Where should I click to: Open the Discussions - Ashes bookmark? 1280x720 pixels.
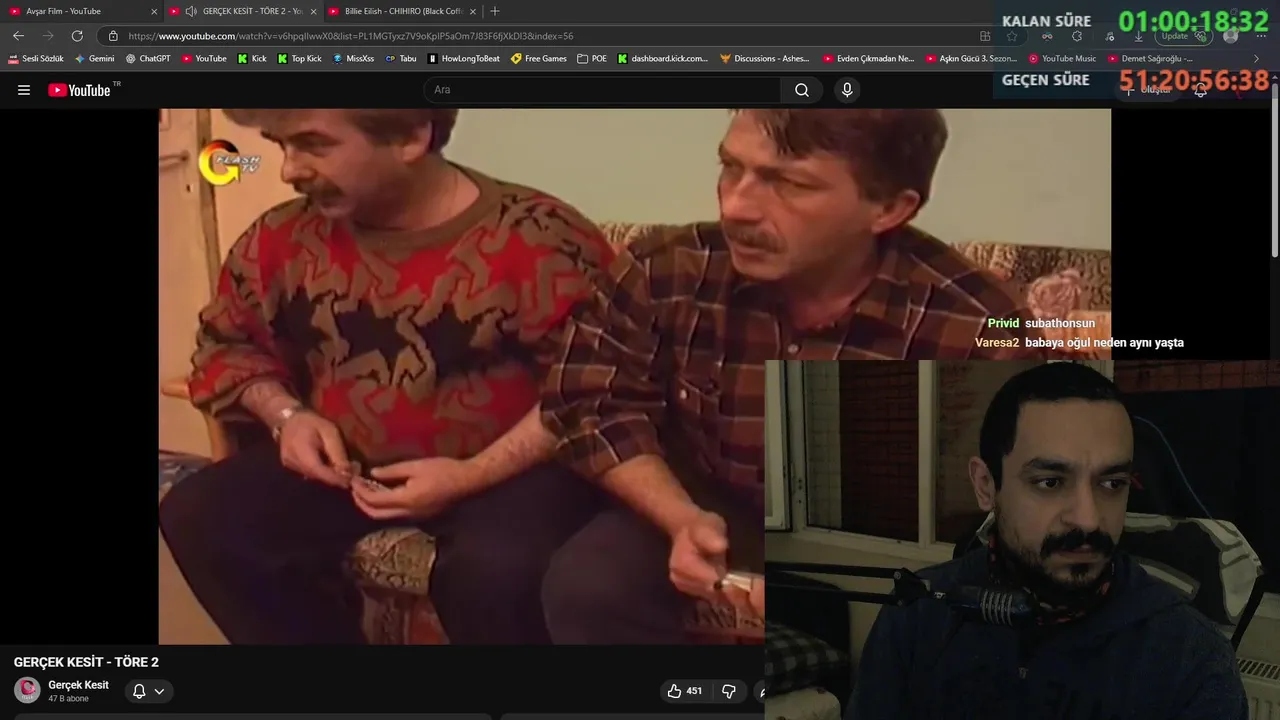click(x=765, y=58)
